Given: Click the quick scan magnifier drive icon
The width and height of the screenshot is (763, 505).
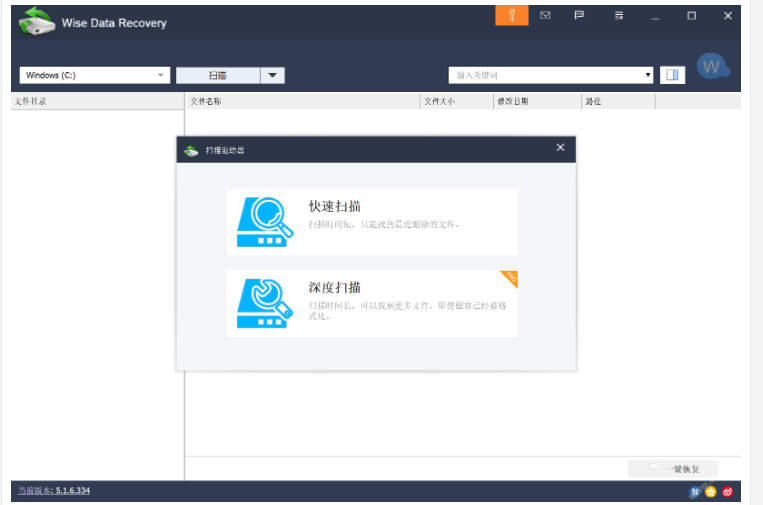Looking at the screenshot, I should point(265,221).
